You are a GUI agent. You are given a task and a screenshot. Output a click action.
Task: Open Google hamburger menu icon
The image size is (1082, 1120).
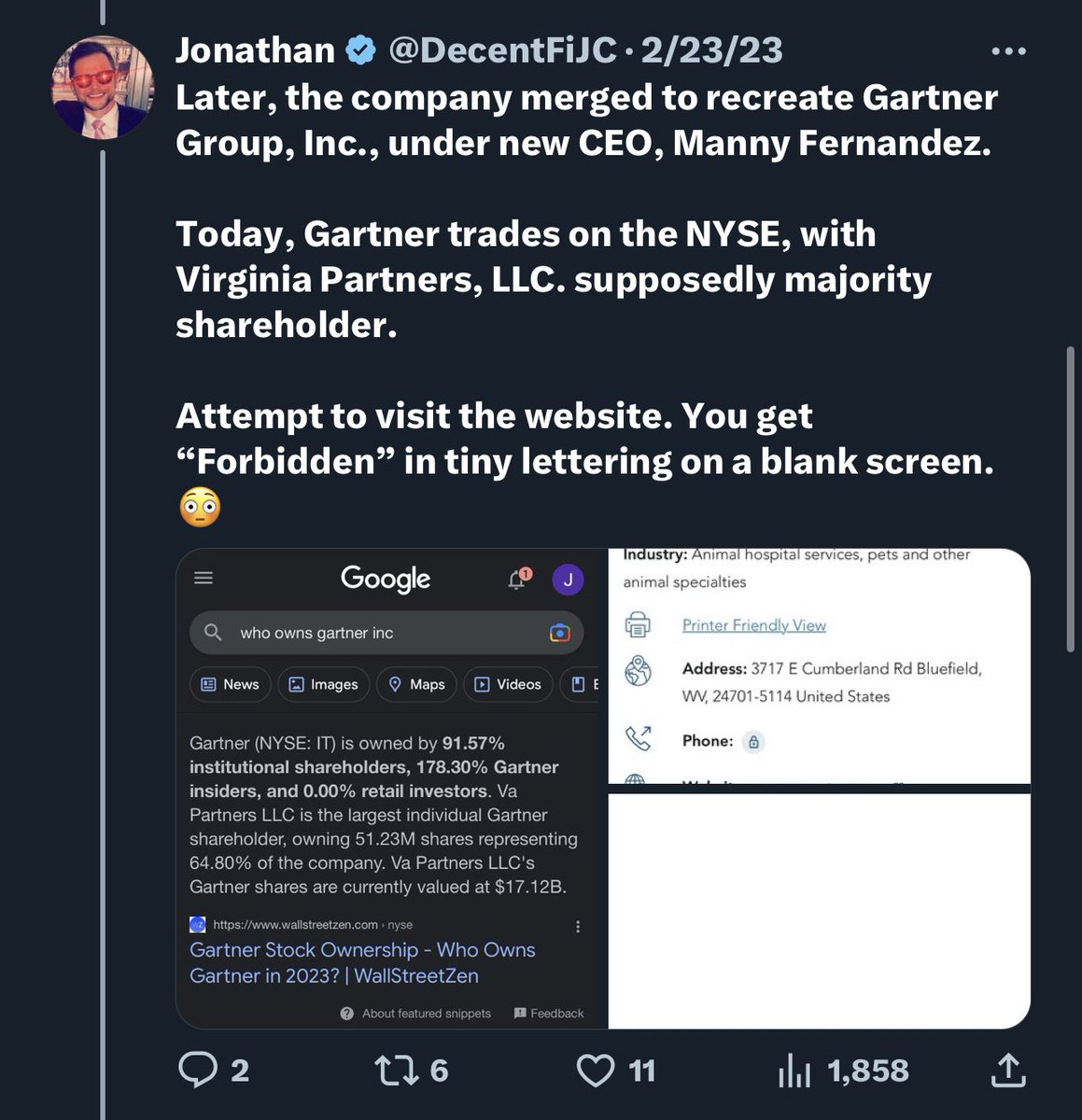tap(204, 578)
